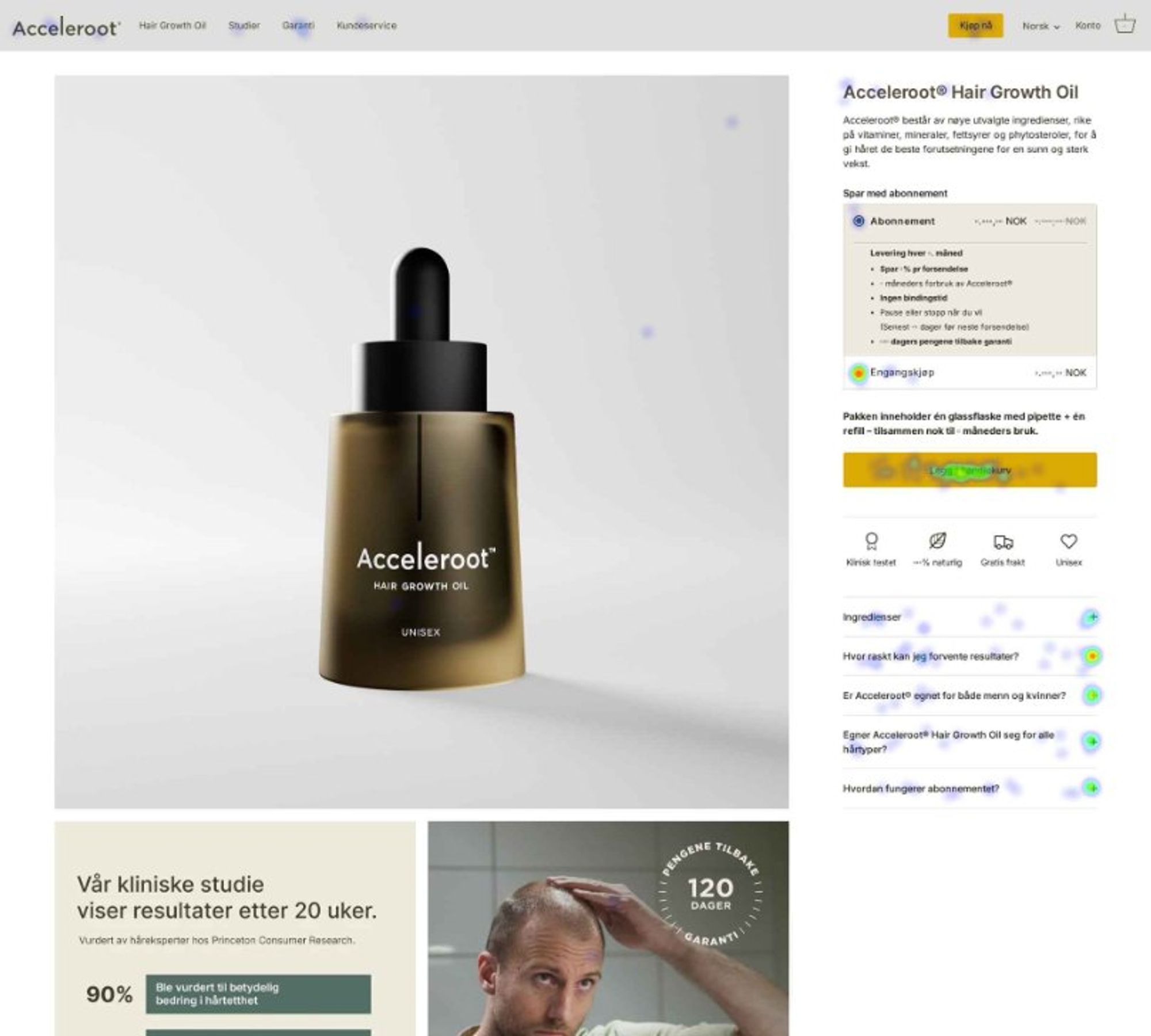Click the Klinisk testet award icon
Screen dimensions: 1151x1036
[x=871, y=541]
